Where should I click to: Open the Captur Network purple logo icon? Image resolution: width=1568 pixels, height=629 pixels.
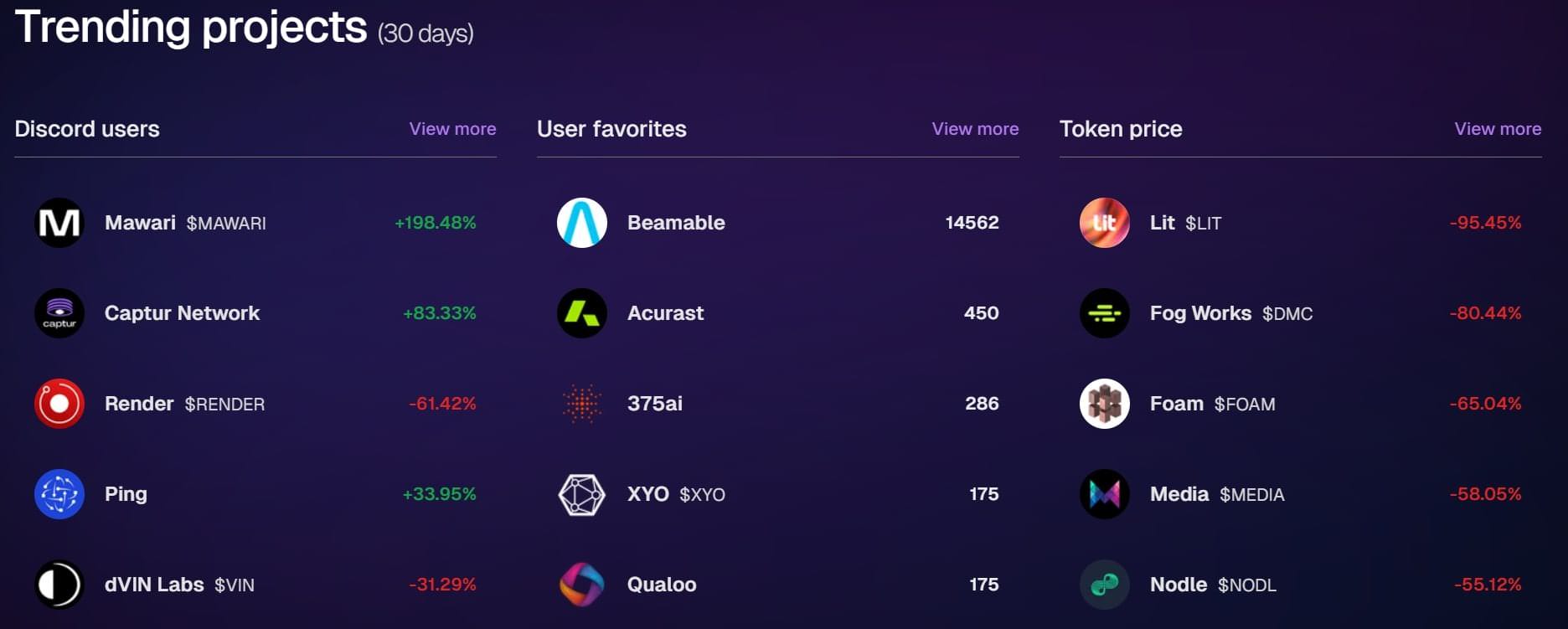coord(59,313)
